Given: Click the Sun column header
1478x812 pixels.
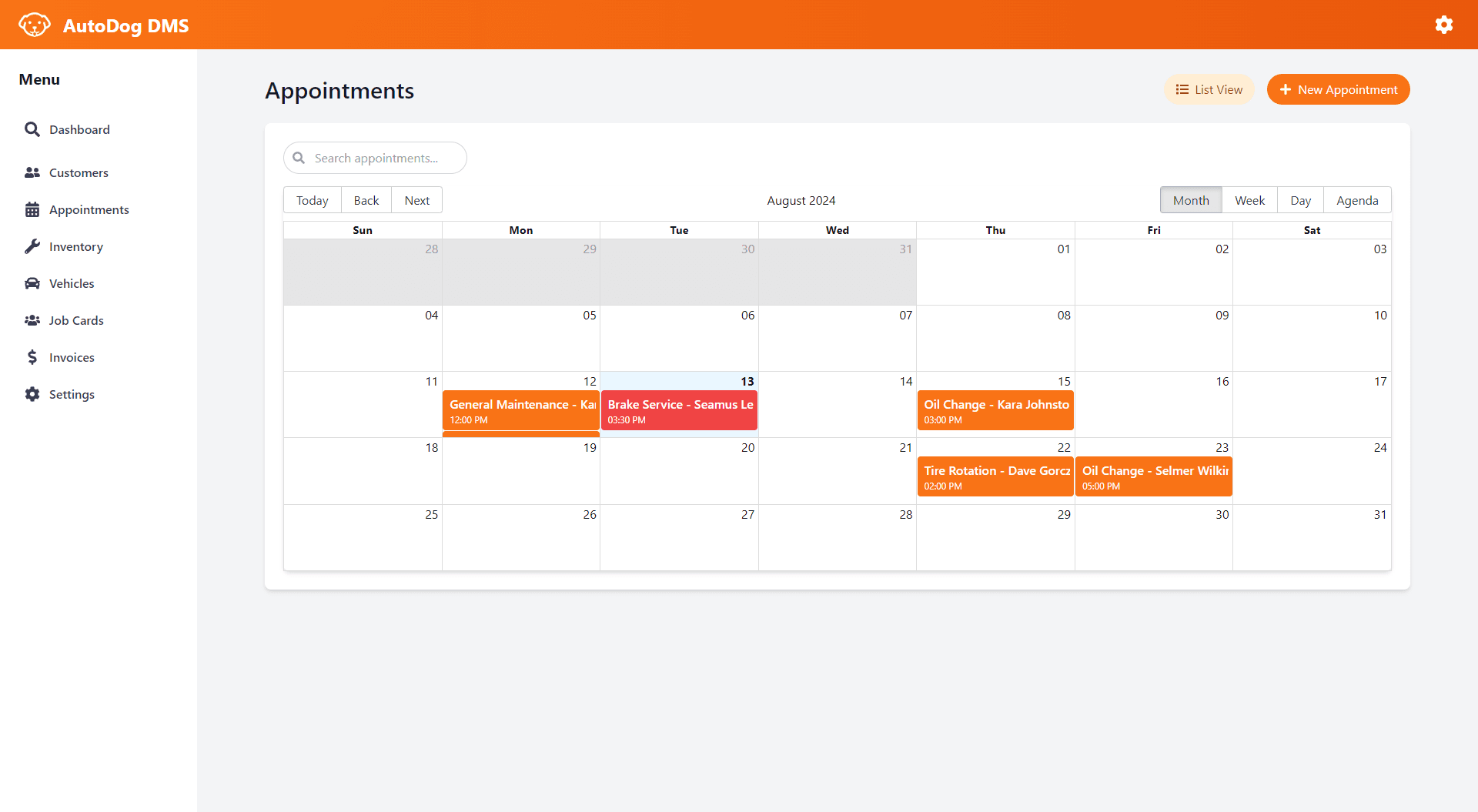Looking at the screenshot, I should 363,230.
